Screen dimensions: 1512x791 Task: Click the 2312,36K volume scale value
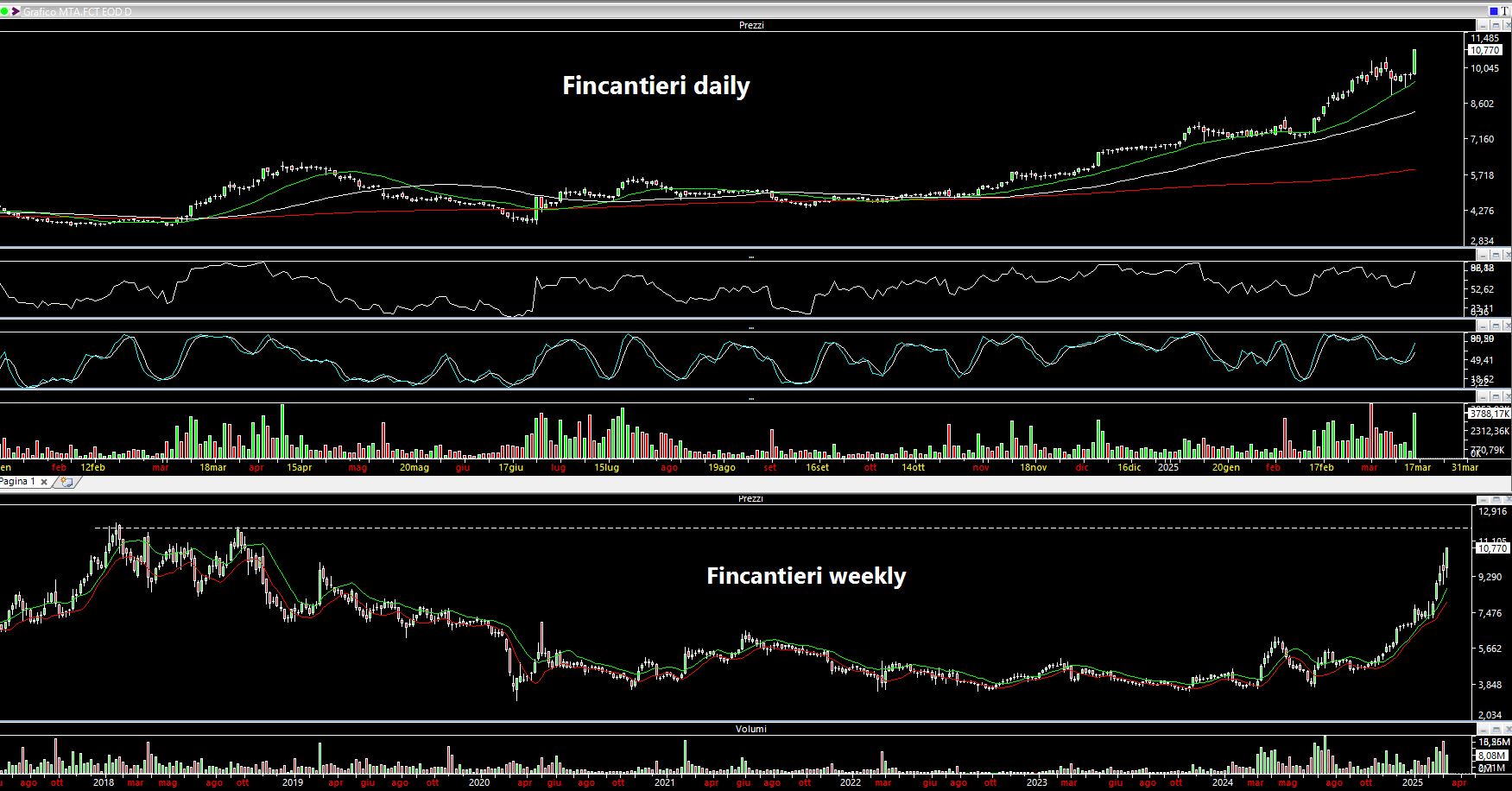coord(1490,430)
